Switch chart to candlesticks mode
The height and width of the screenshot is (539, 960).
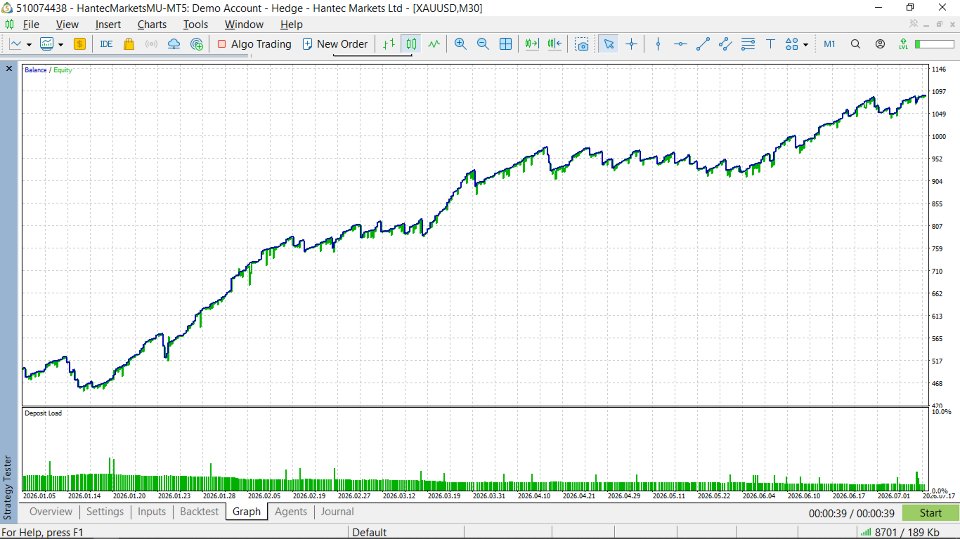pyautogui.click(x=411, y=44)
